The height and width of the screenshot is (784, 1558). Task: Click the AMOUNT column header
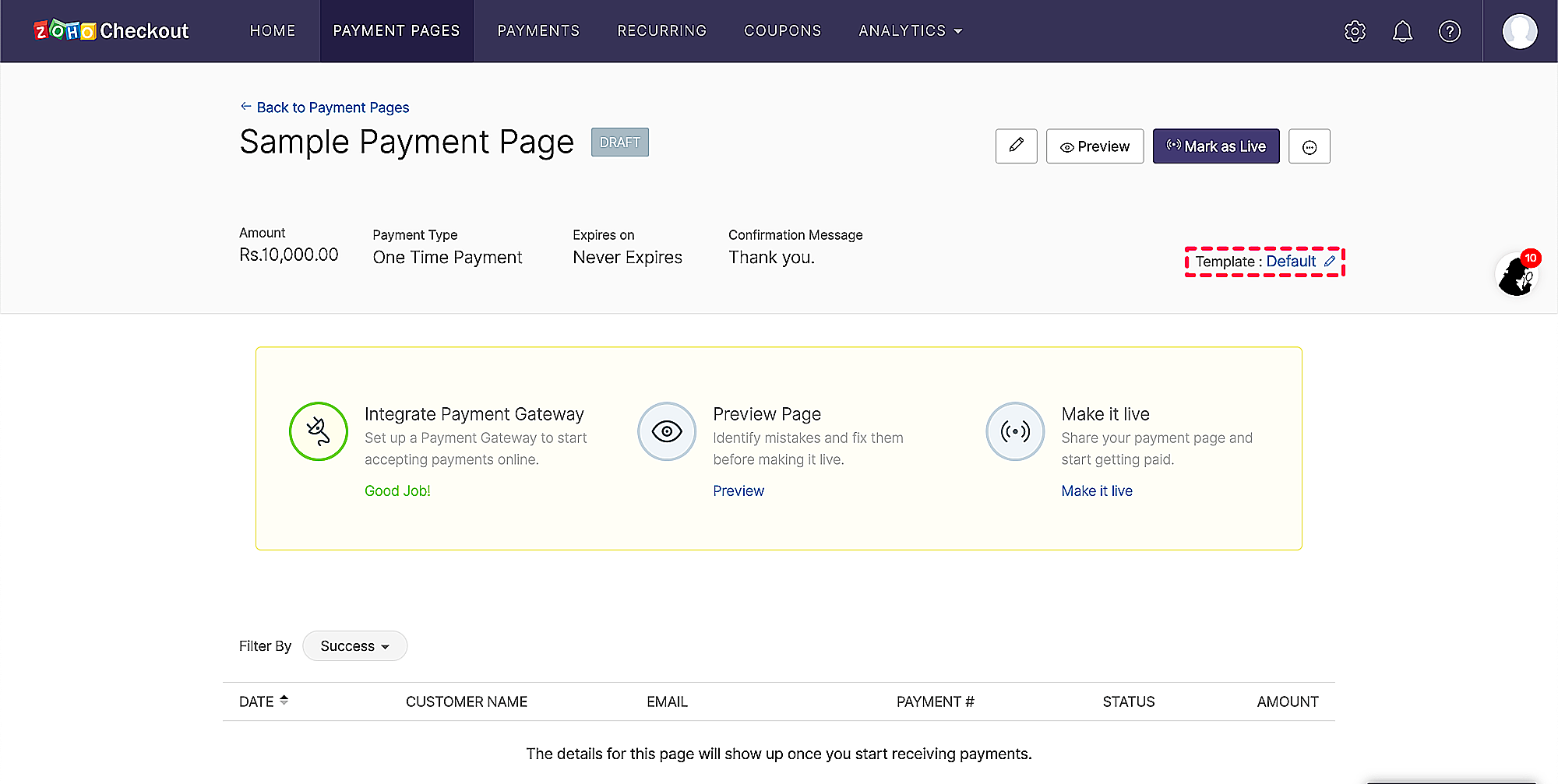tap(1288, 702)
